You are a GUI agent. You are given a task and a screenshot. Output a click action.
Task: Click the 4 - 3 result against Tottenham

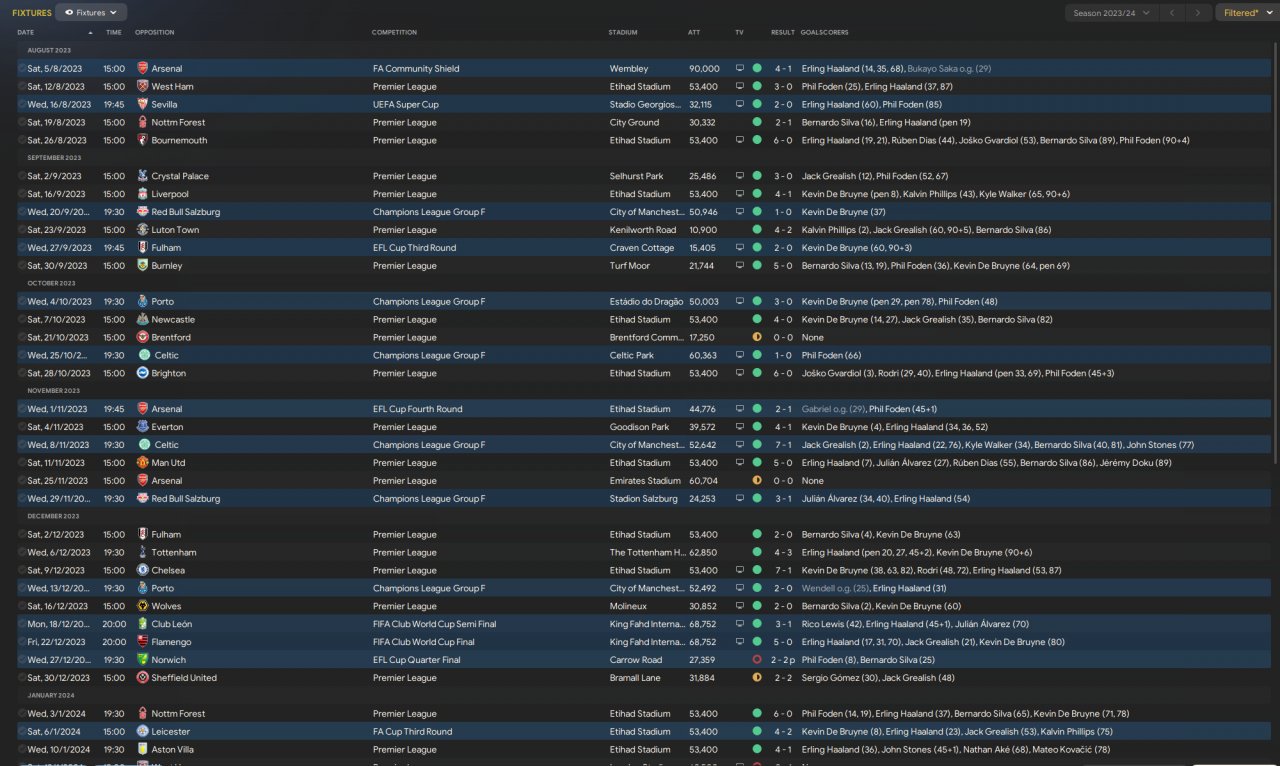point(783,553)
